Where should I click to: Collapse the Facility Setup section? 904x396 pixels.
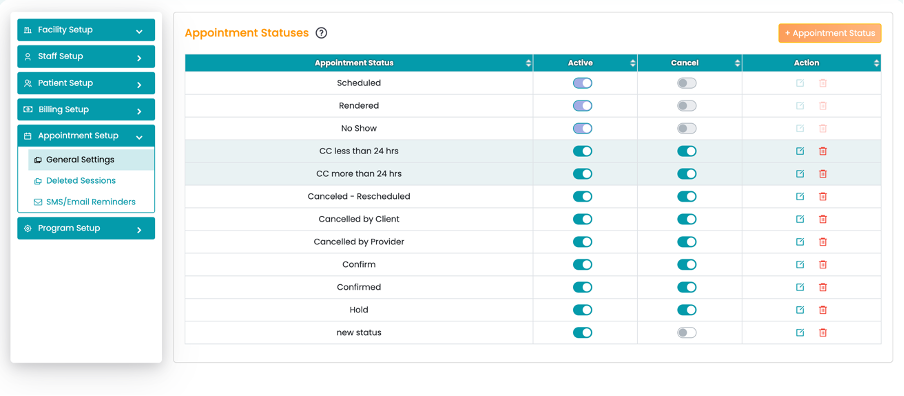(86, 30)
